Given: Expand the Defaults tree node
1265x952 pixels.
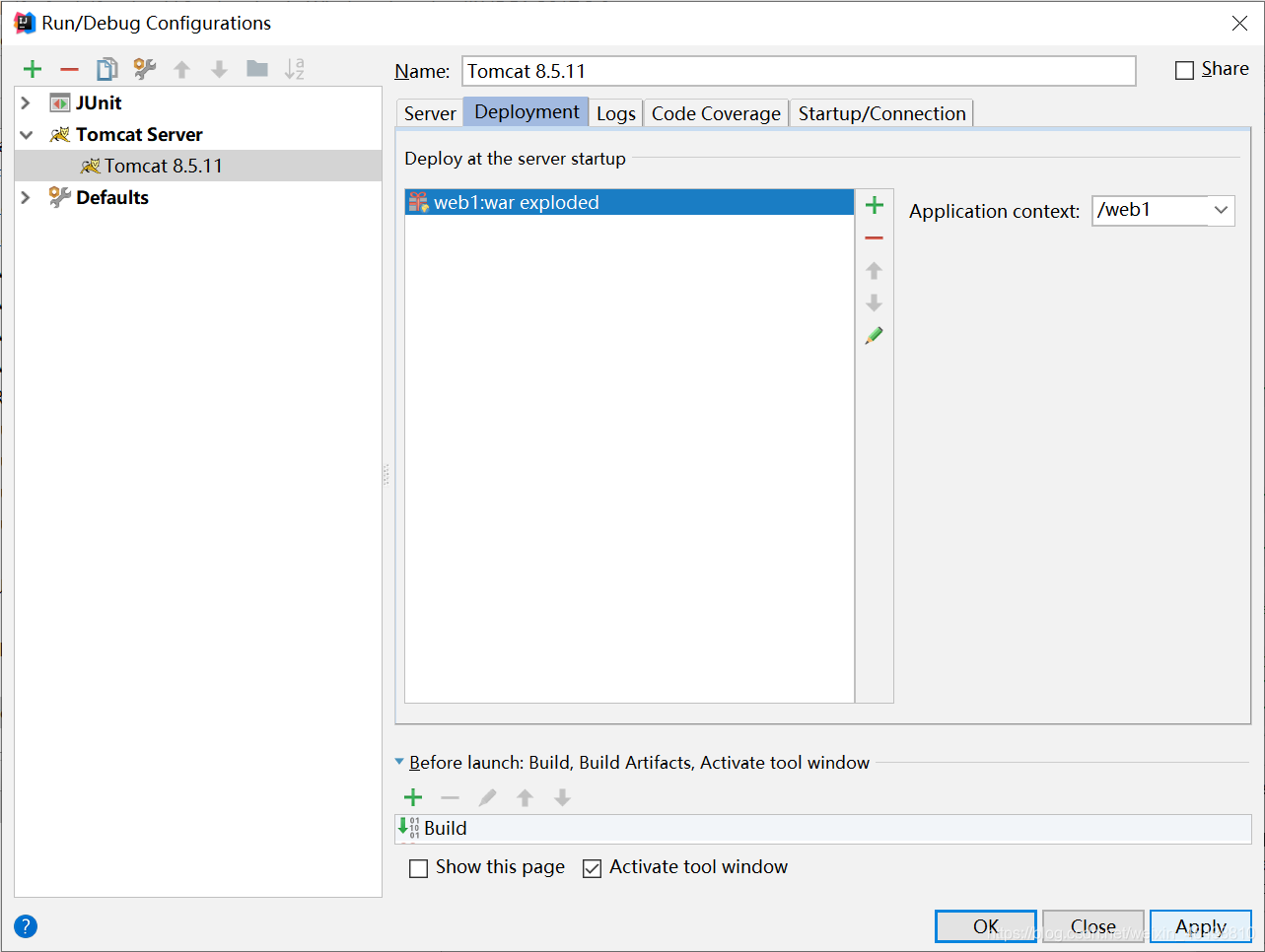Looking at the screenshot, I should [x=27, y=197].
